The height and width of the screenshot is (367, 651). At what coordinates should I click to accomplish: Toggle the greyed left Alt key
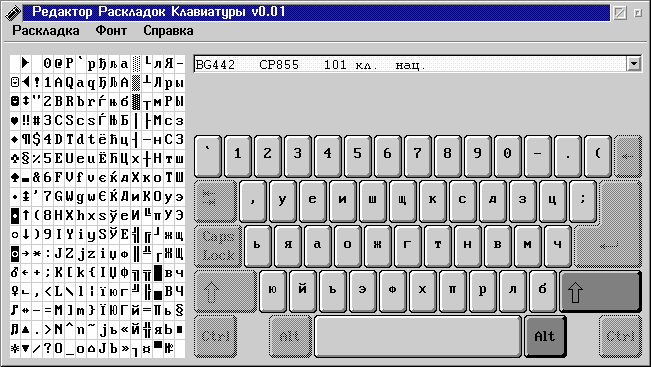click(290, 336)
